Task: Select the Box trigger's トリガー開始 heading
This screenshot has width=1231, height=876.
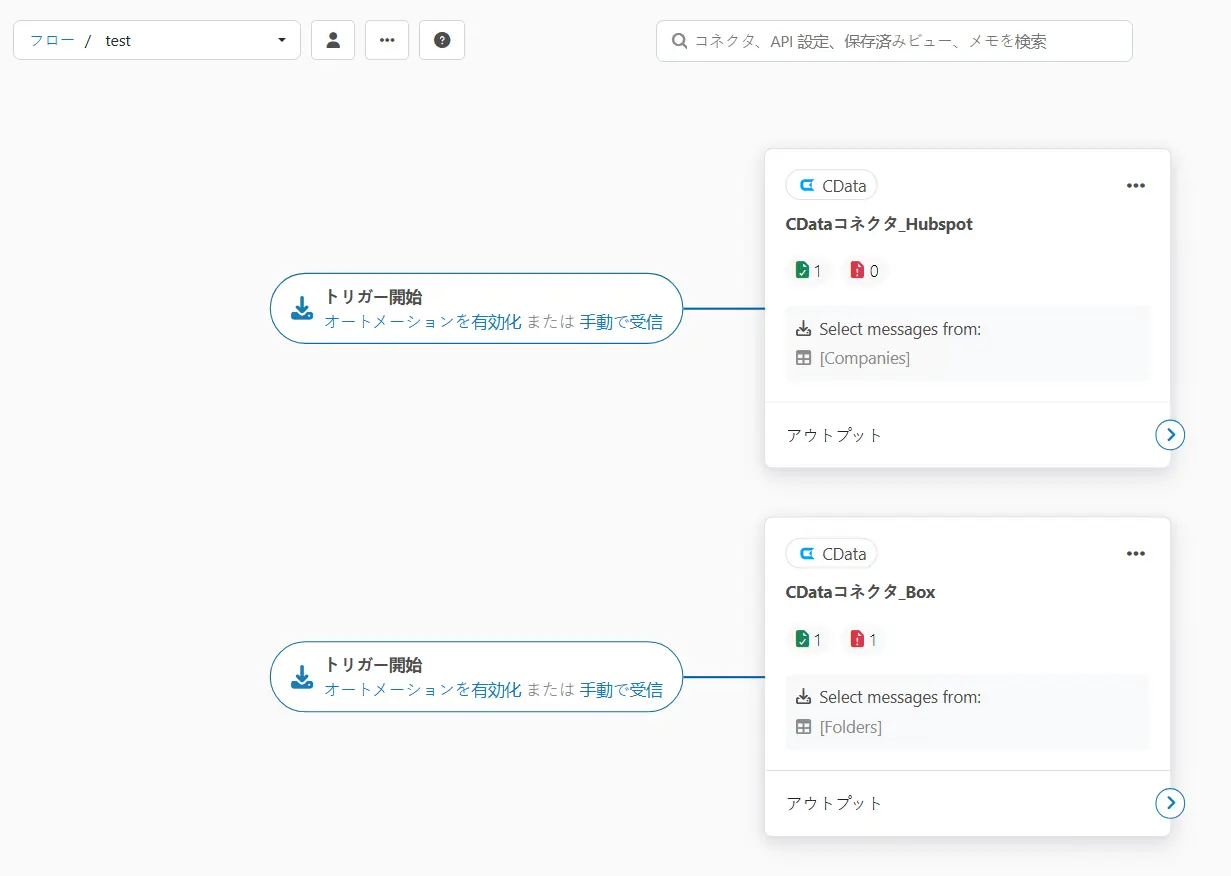Action: pyautogui.click(x=373, y=665)
